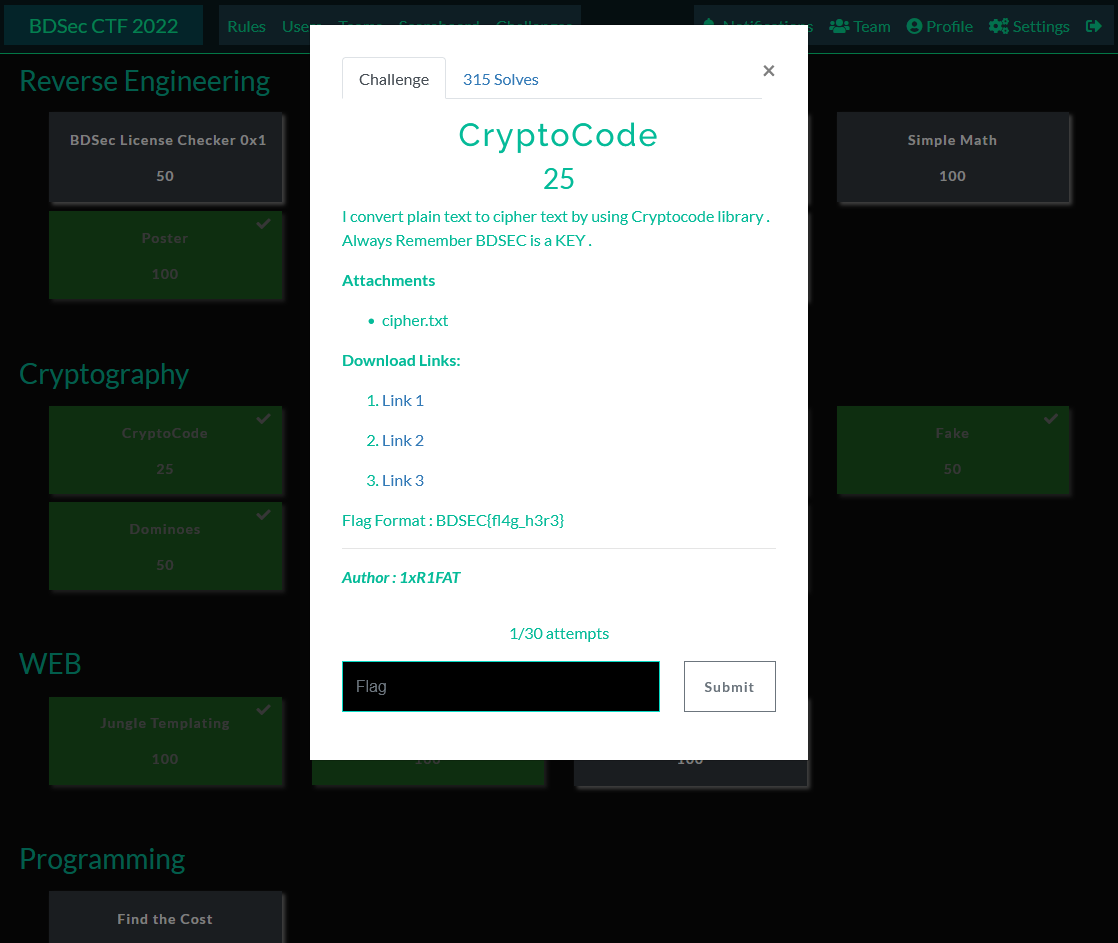Click the logout icon at top right
1118x943 pixels.
click(1095, 26)
